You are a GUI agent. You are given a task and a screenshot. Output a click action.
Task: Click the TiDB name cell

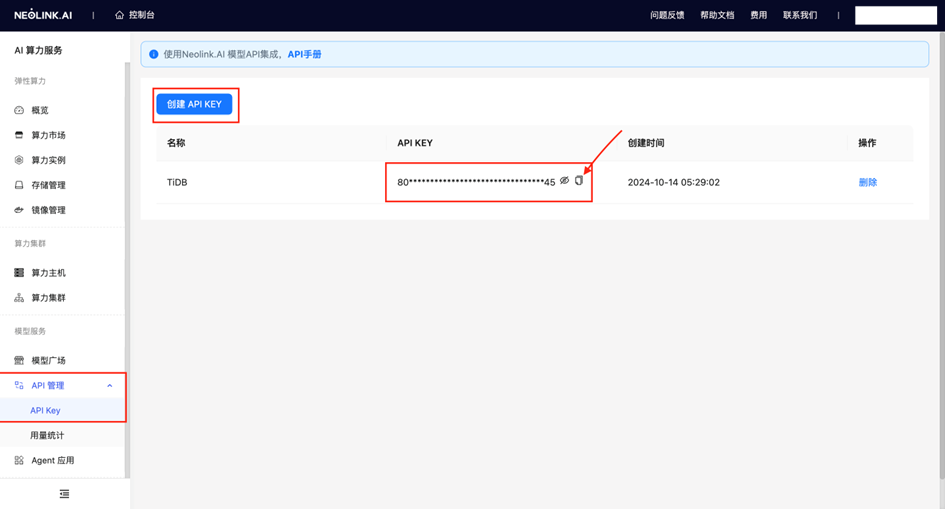click(x=177, y=183)
